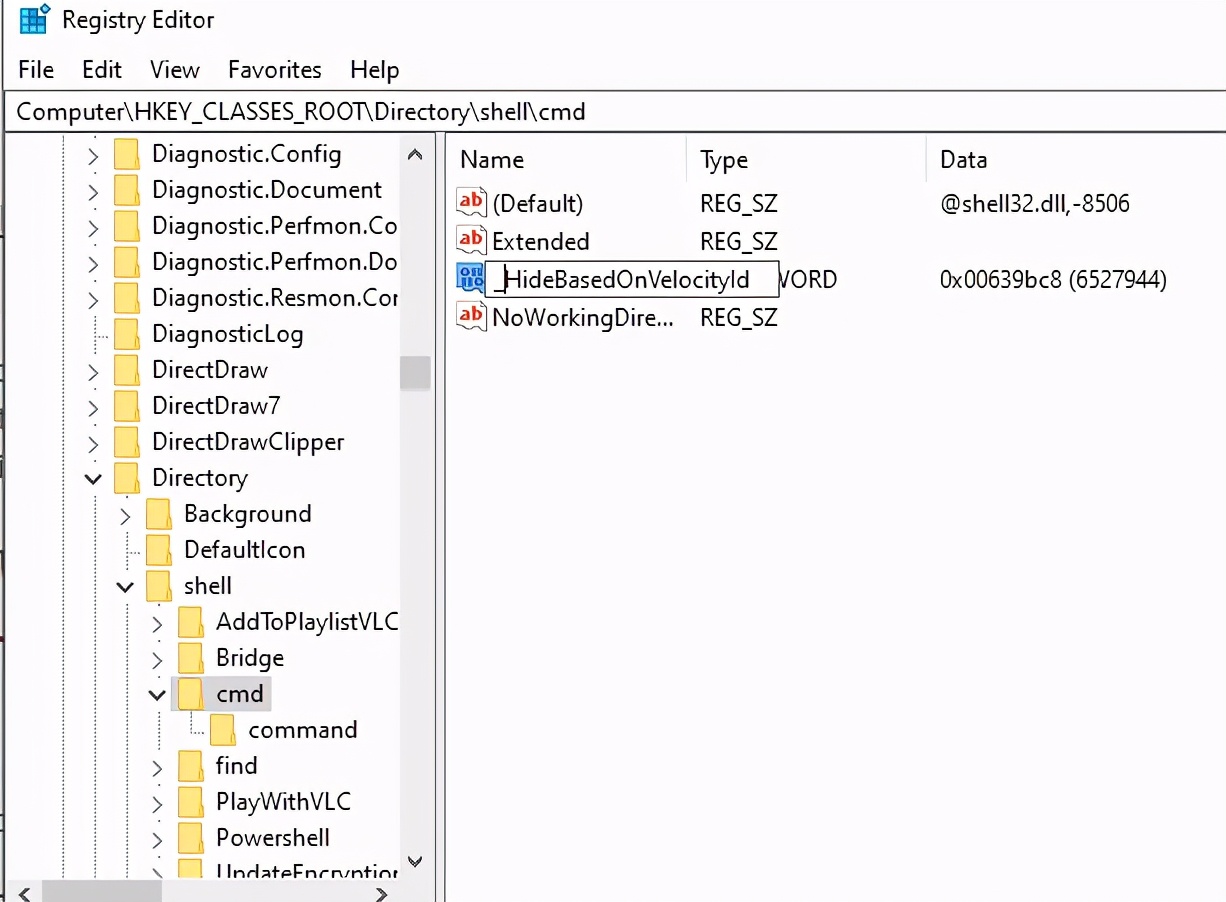Image resolution: width=1226 pixels, height=902 pixels.
Task: Click the Powershell key folder icon
Action: click(x=191, y=838)
